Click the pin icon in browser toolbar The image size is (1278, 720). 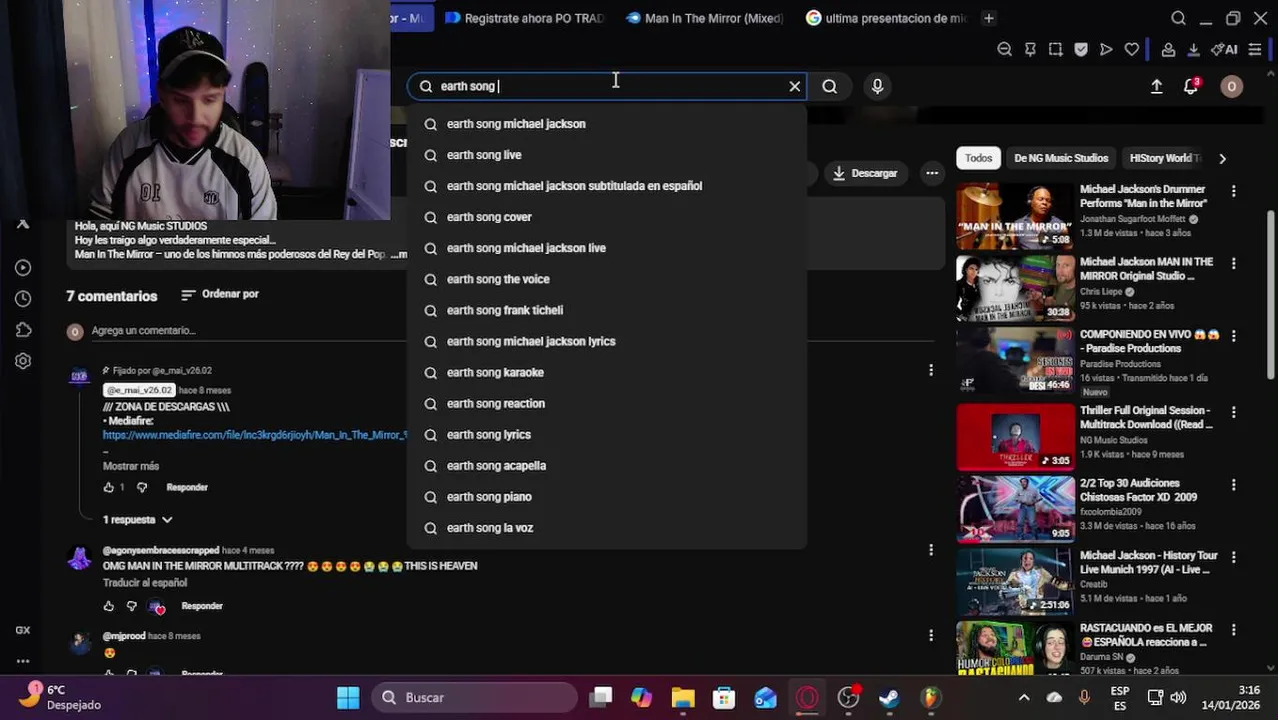[x=1030, y=49]
